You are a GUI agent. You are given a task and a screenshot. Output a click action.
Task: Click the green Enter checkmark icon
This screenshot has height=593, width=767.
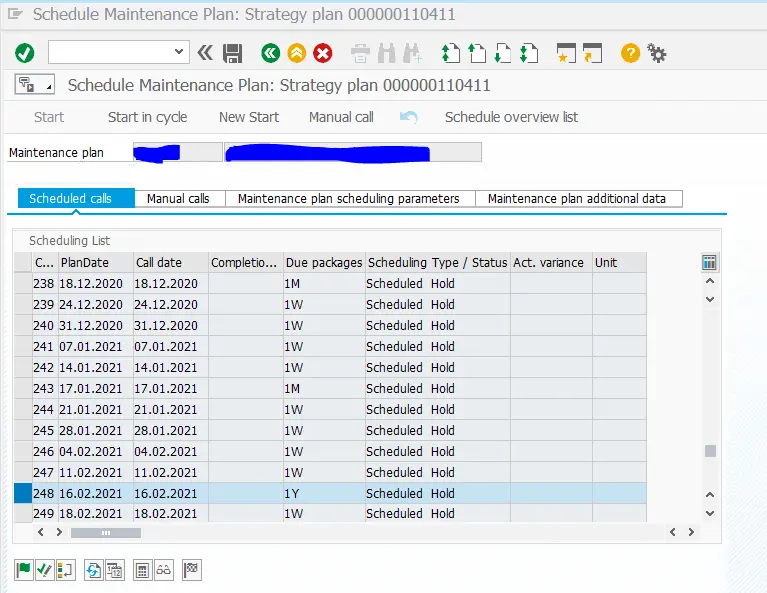click(x=24, y=53)
